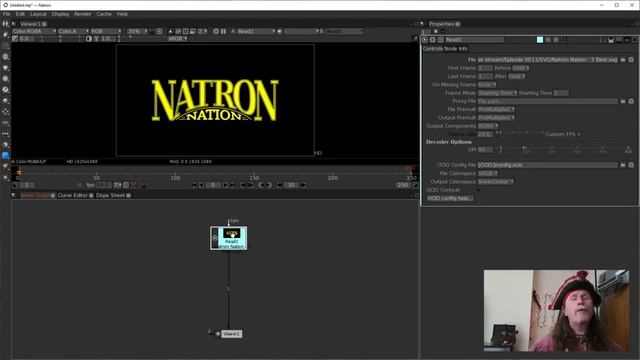Click the timeline end frame field 250
640x360 pixels.
pos(403,185)
